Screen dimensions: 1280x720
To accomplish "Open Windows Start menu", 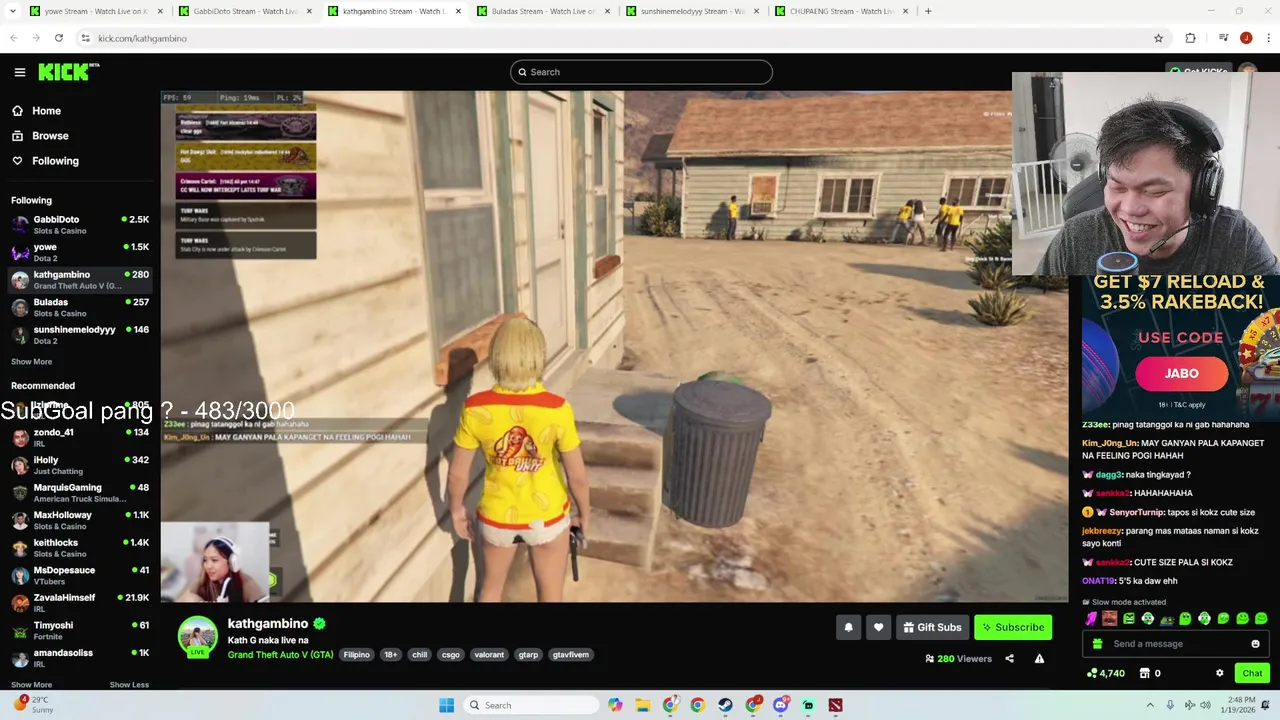I will (446, 705).
